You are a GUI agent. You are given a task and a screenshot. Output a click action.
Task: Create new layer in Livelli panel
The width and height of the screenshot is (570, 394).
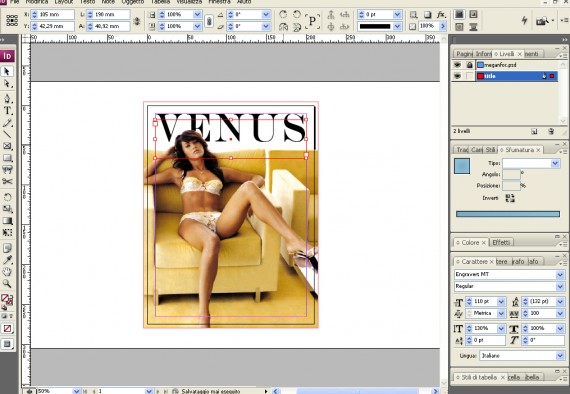[534, 132]
